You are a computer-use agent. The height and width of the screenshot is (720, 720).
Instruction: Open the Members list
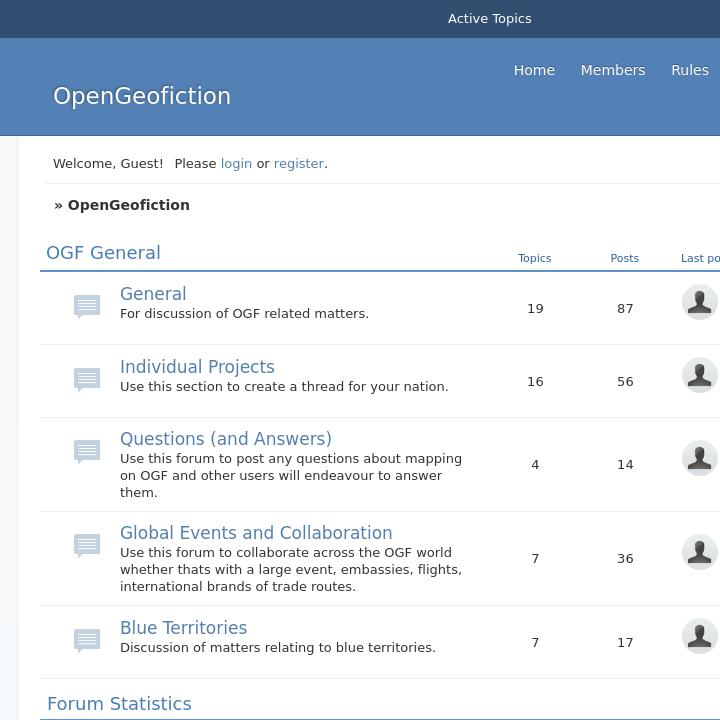click(612, 70)
